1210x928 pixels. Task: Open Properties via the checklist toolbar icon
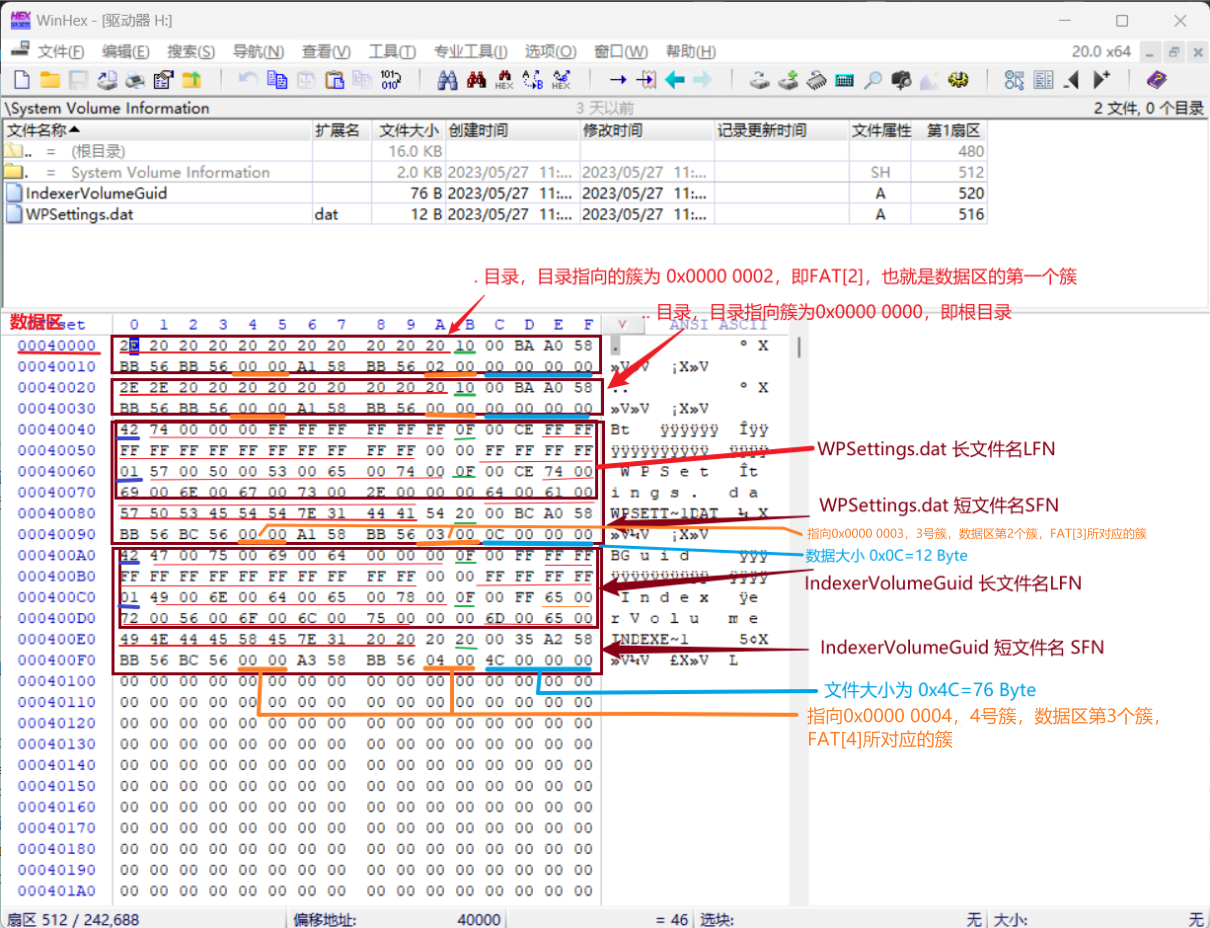(162, 80)
